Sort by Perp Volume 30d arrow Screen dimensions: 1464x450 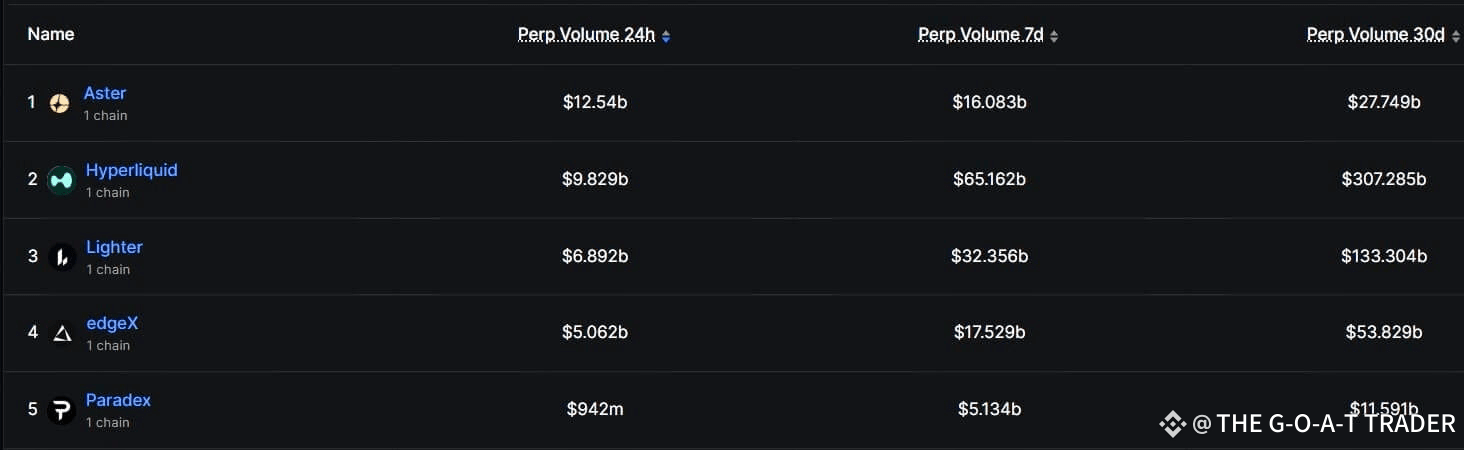[1456, 36]
